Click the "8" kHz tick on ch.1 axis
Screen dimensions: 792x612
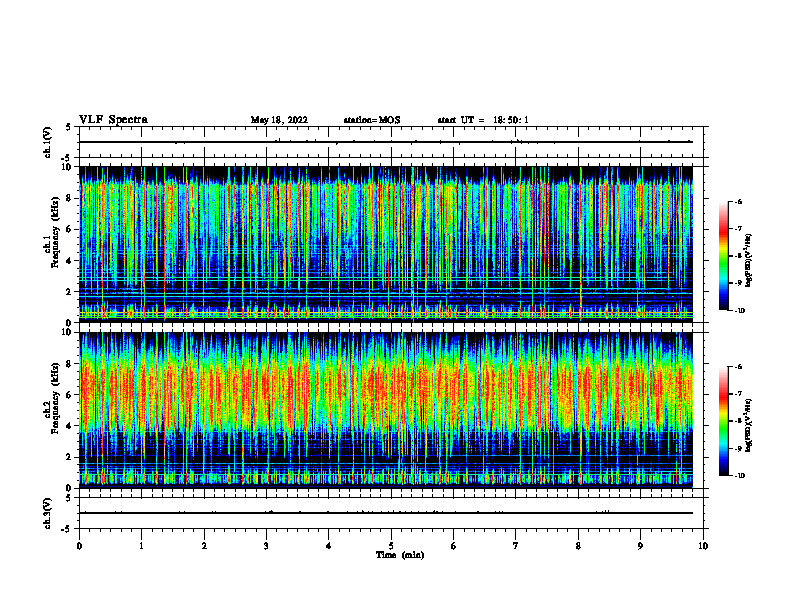(x=69, y=198)
